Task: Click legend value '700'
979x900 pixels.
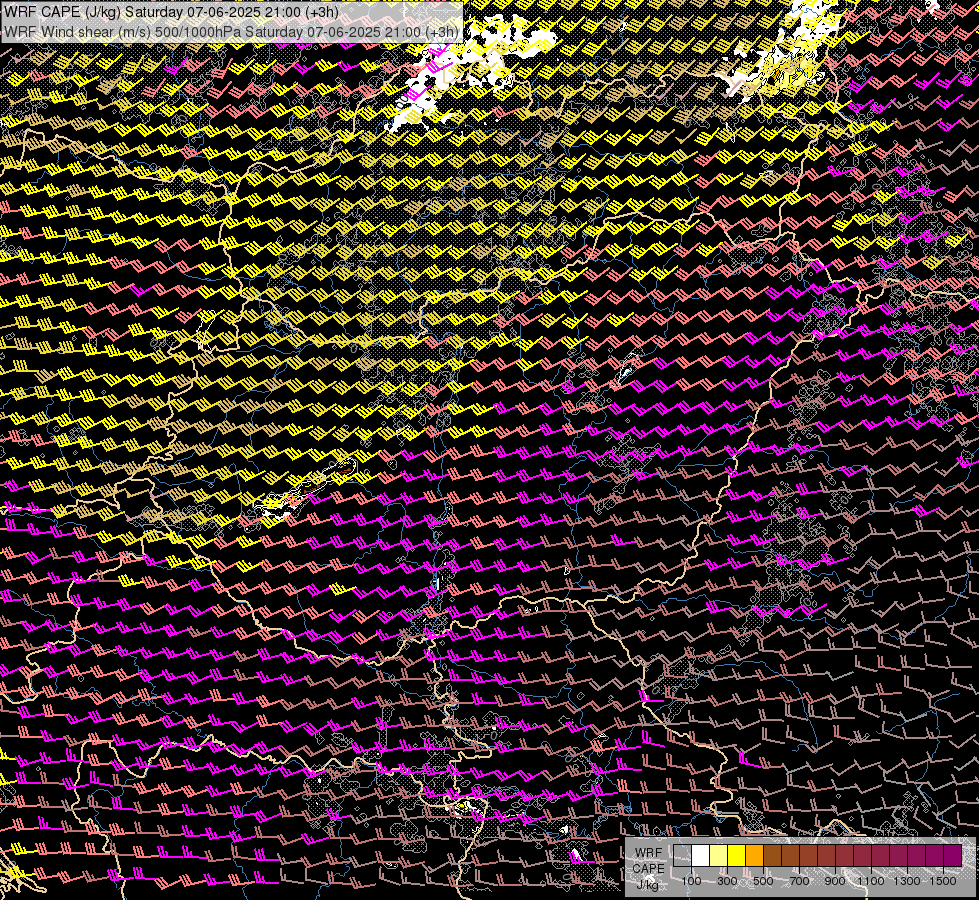Action: click(799, 881)
